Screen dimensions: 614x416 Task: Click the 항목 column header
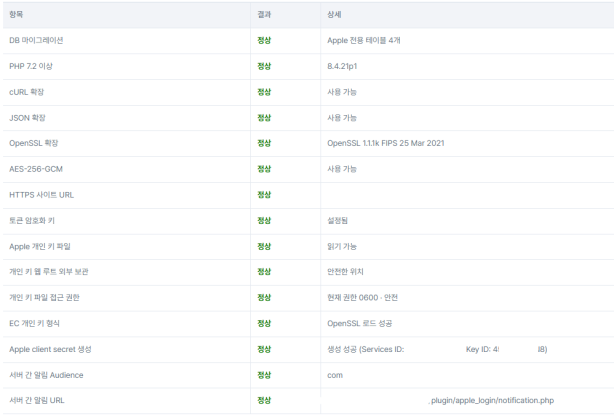(16, 14)
